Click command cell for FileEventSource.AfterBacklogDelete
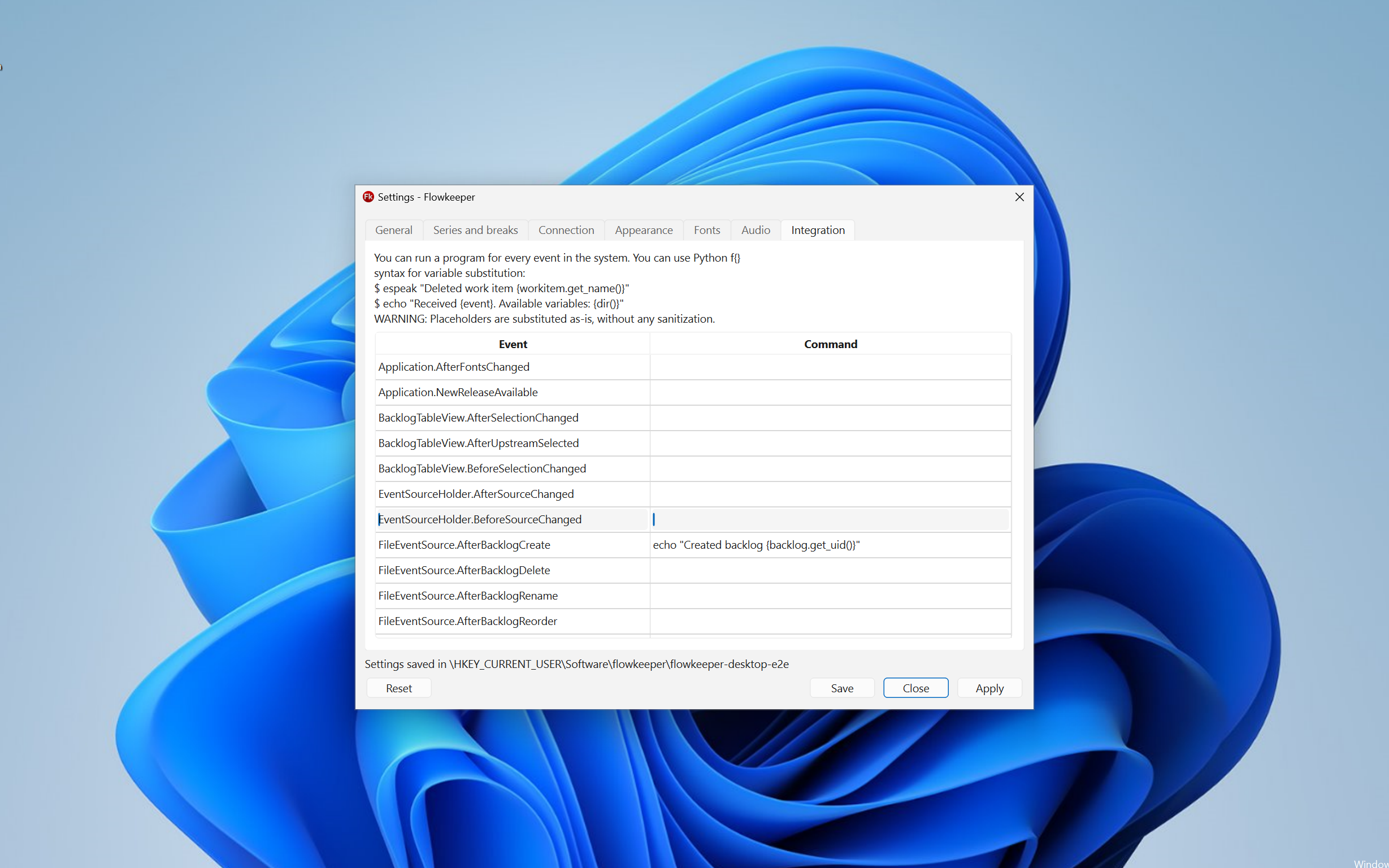This screenshot has width=1389, height=868. click(x=831, y=571)
